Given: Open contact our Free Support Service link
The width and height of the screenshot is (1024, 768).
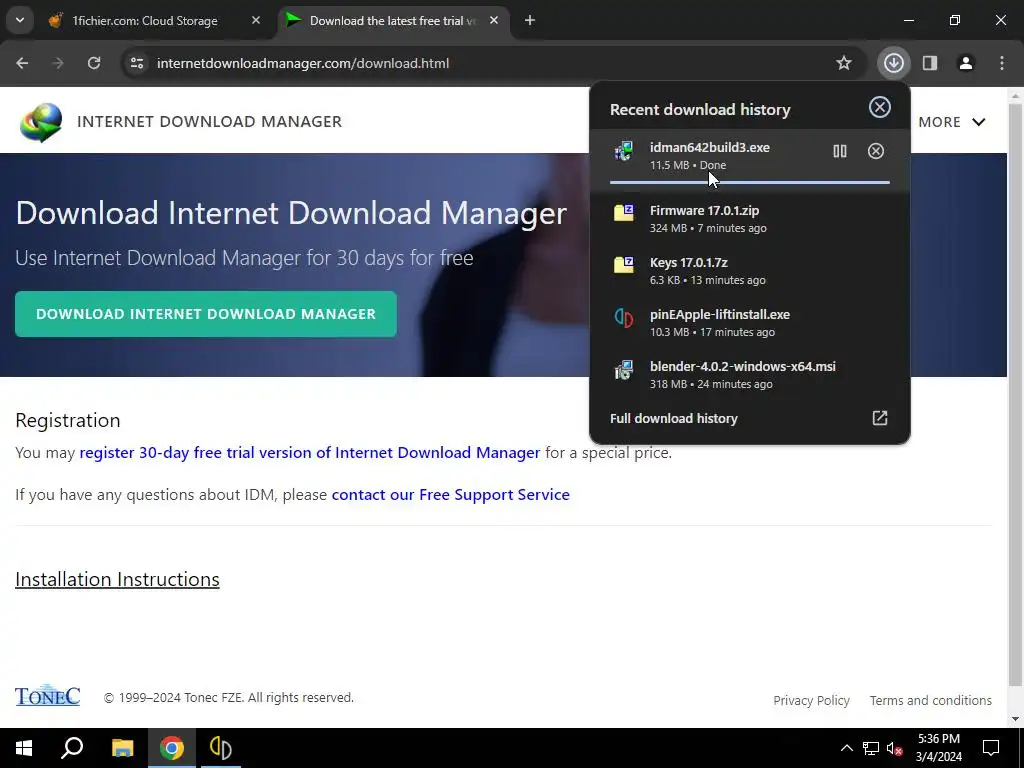Looking at the screenshot, I should click(x=451, y=494).
